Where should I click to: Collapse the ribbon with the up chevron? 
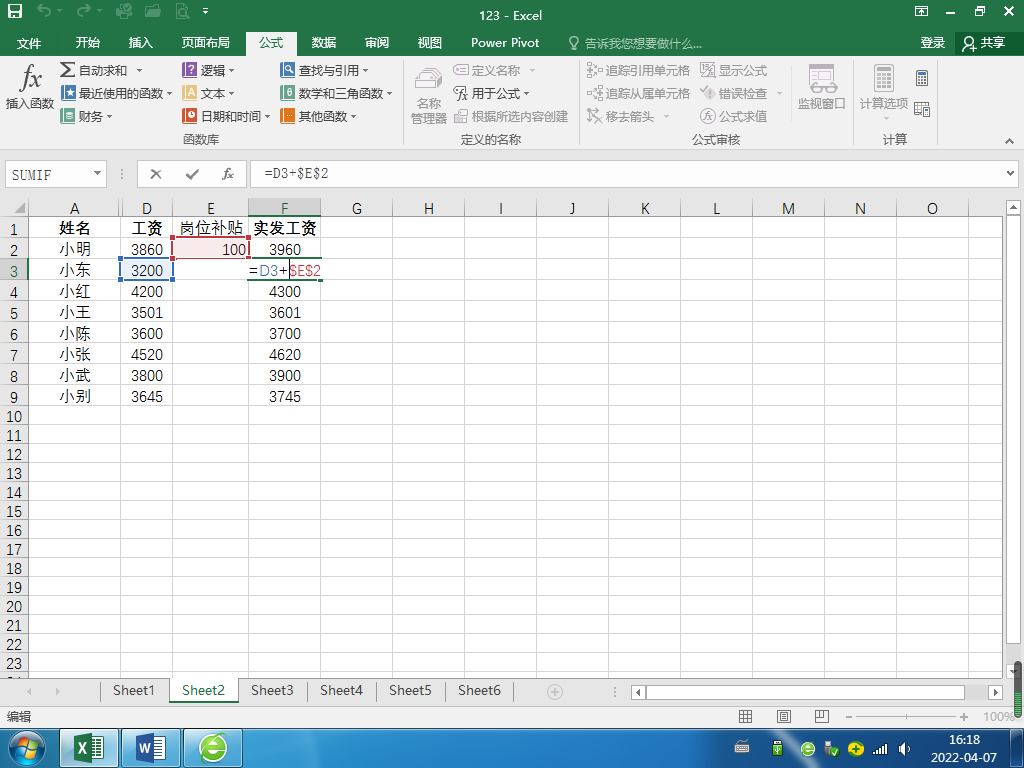[x=1009, y=140]
